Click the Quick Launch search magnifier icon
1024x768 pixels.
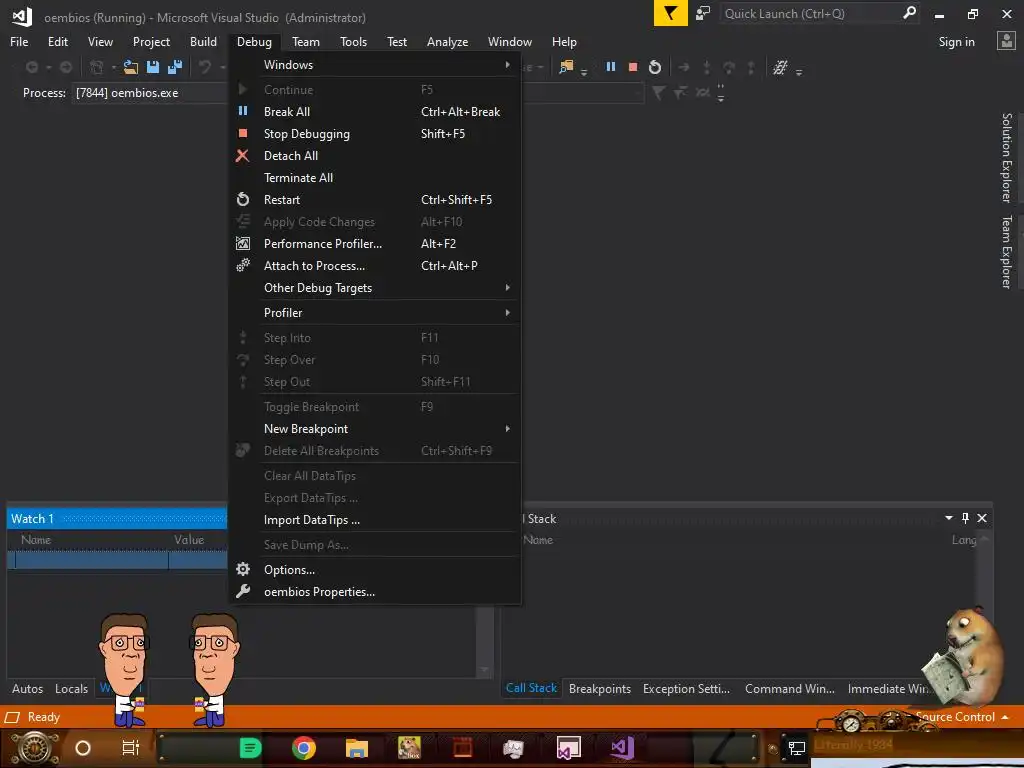pos(909,13)
